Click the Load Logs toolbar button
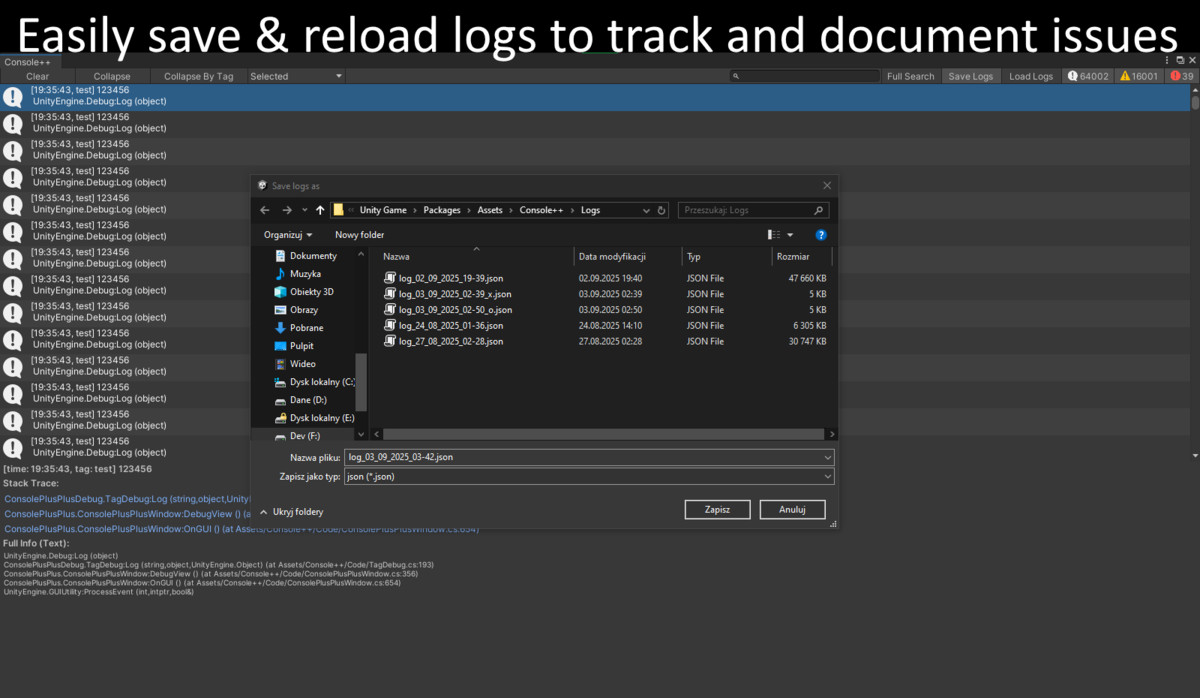 click(x=1031, y=76)
